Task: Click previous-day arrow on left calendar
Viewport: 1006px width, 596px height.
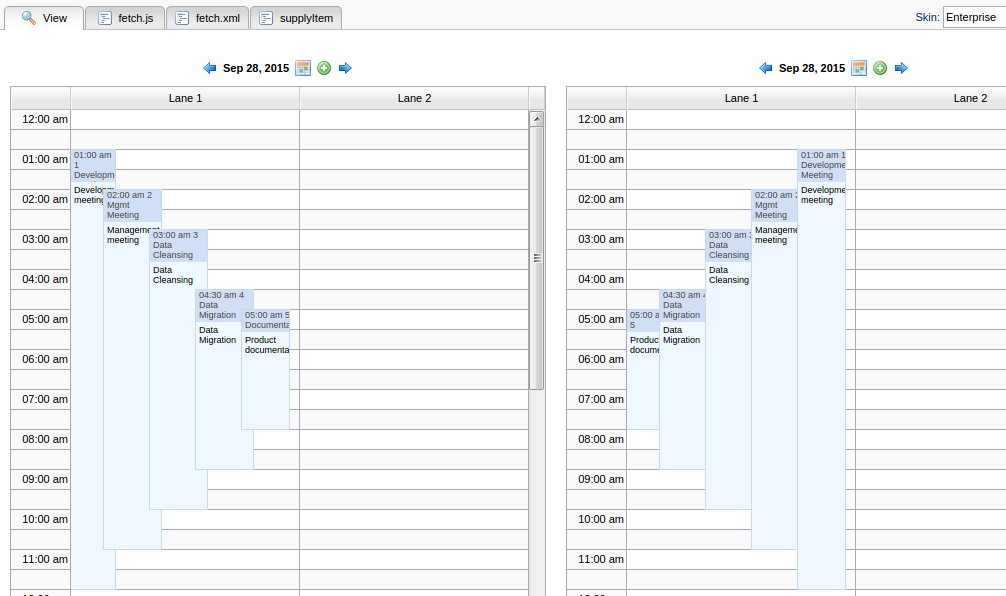Action: [x=209, y=68]
